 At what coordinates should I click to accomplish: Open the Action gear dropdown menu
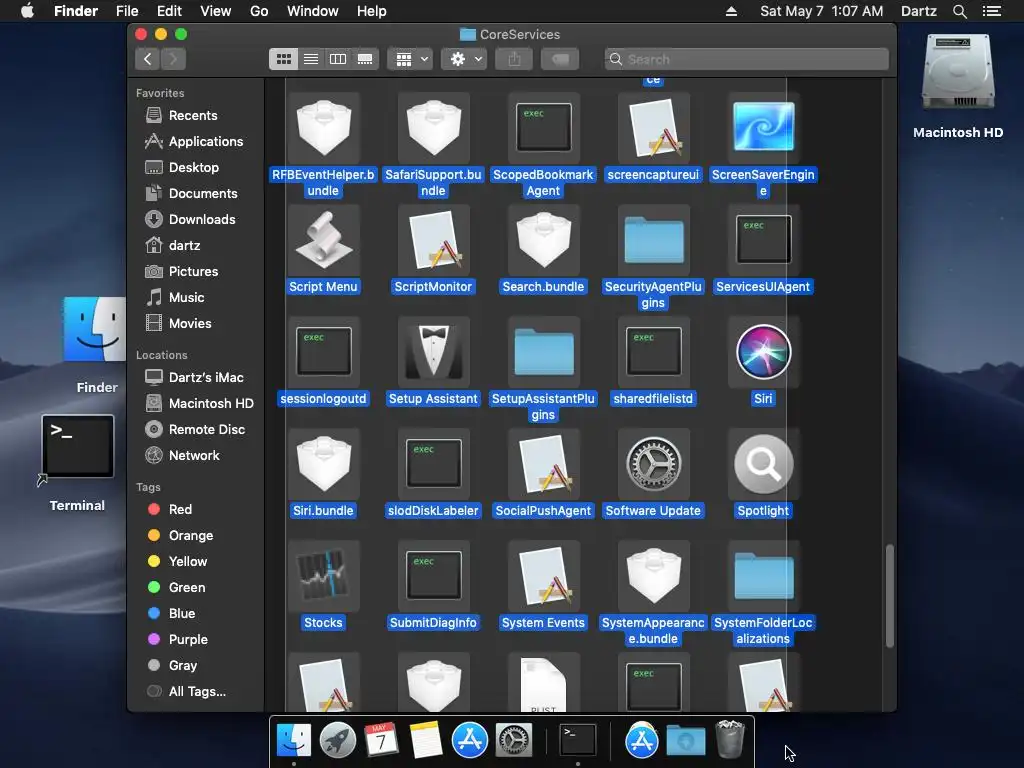[x=464, y=59]
